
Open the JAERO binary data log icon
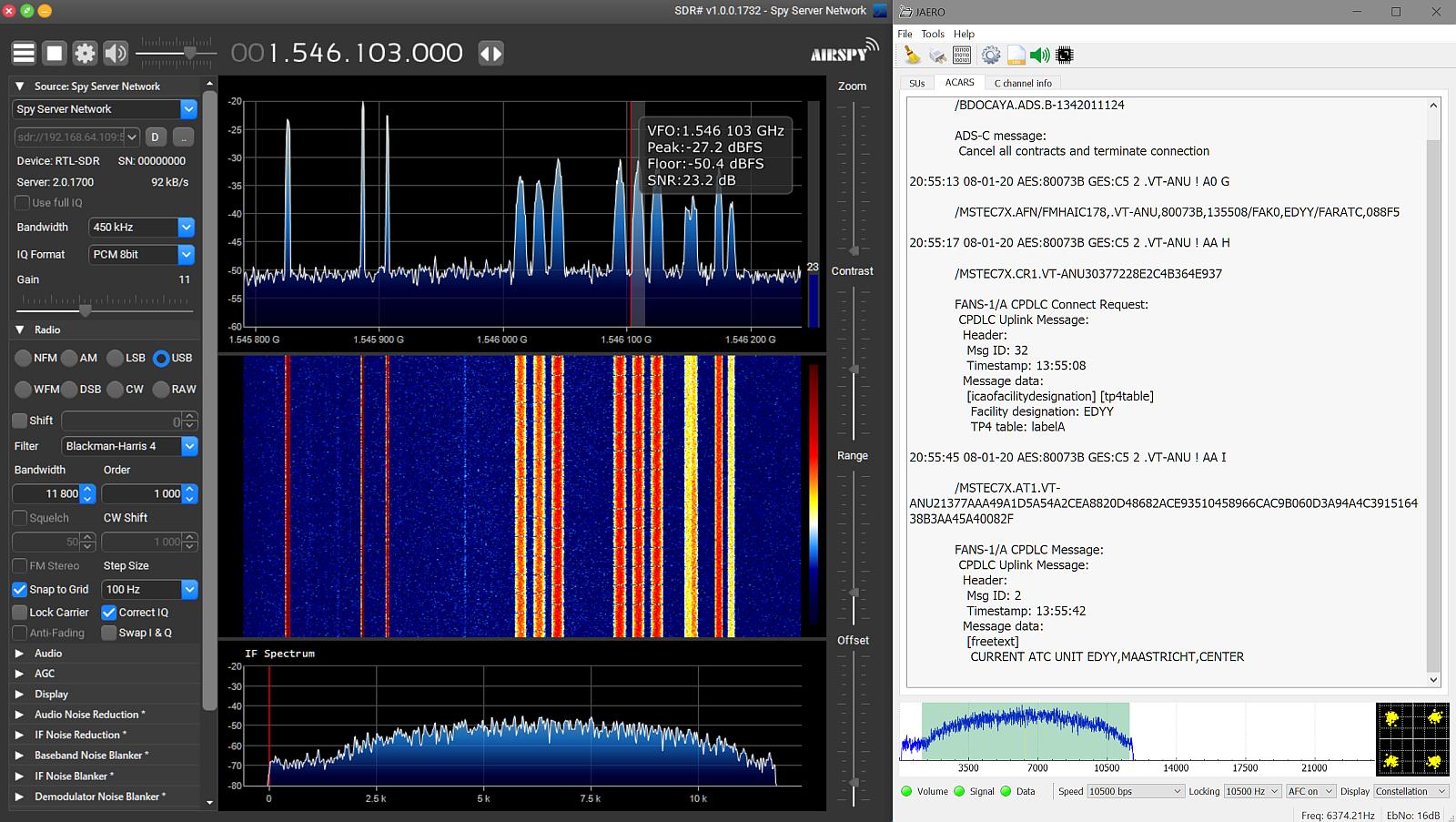click(962, 56)
